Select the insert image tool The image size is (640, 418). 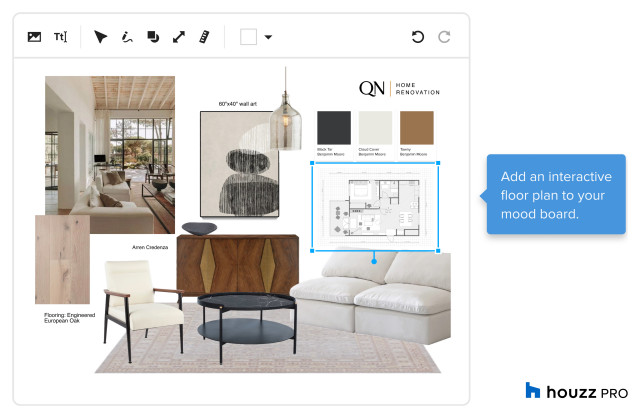(x=34, y=37)
